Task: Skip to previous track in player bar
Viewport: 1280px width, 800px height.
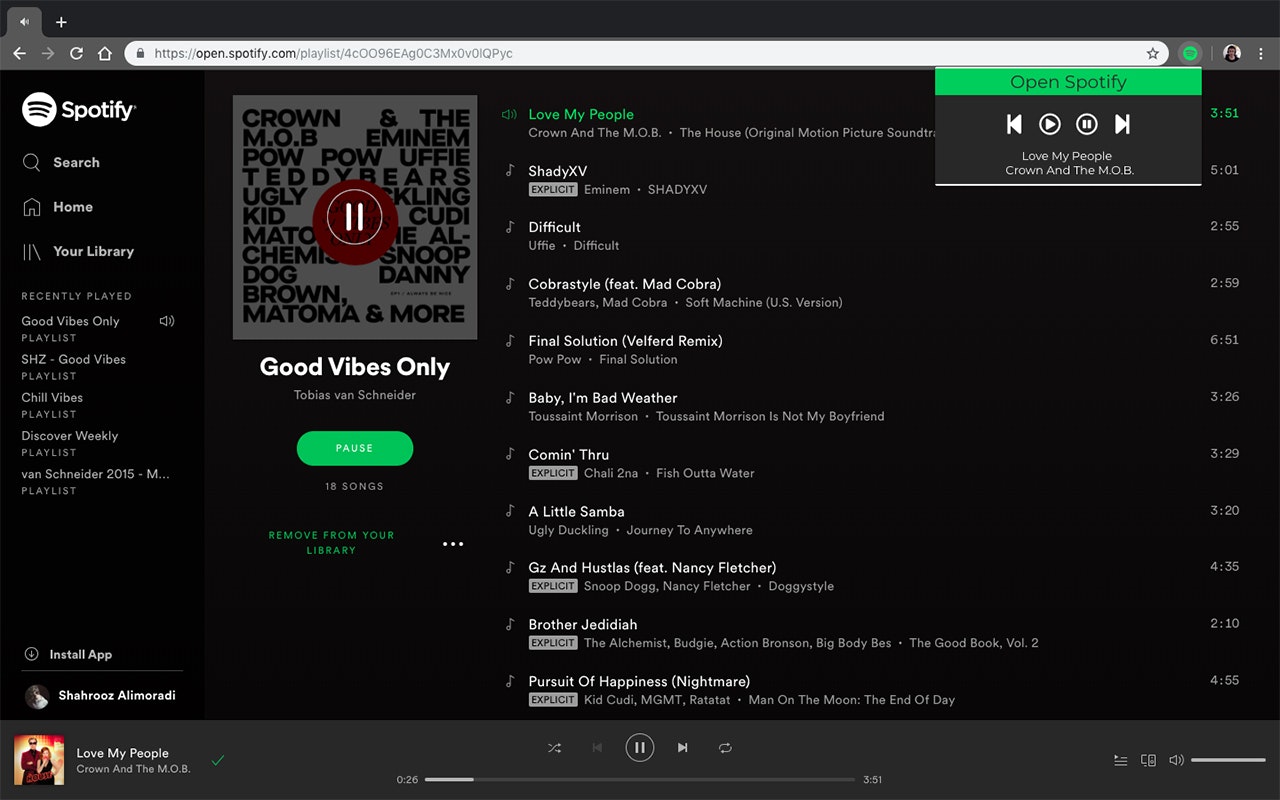Action: 597,747
